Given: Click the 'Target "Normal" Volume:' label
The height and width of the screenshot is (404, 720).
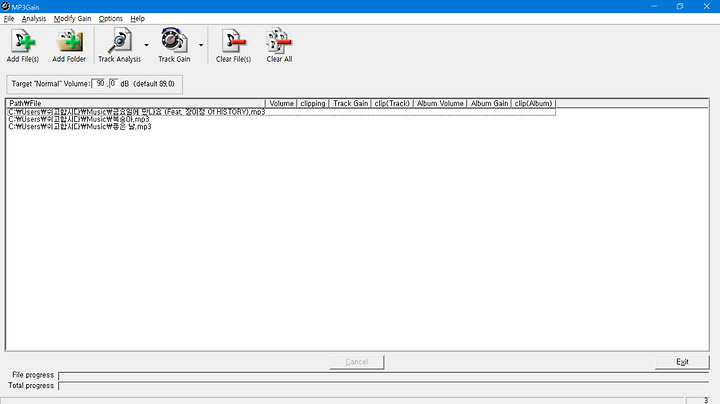Looking at the screenshot, I should point(51,84).
